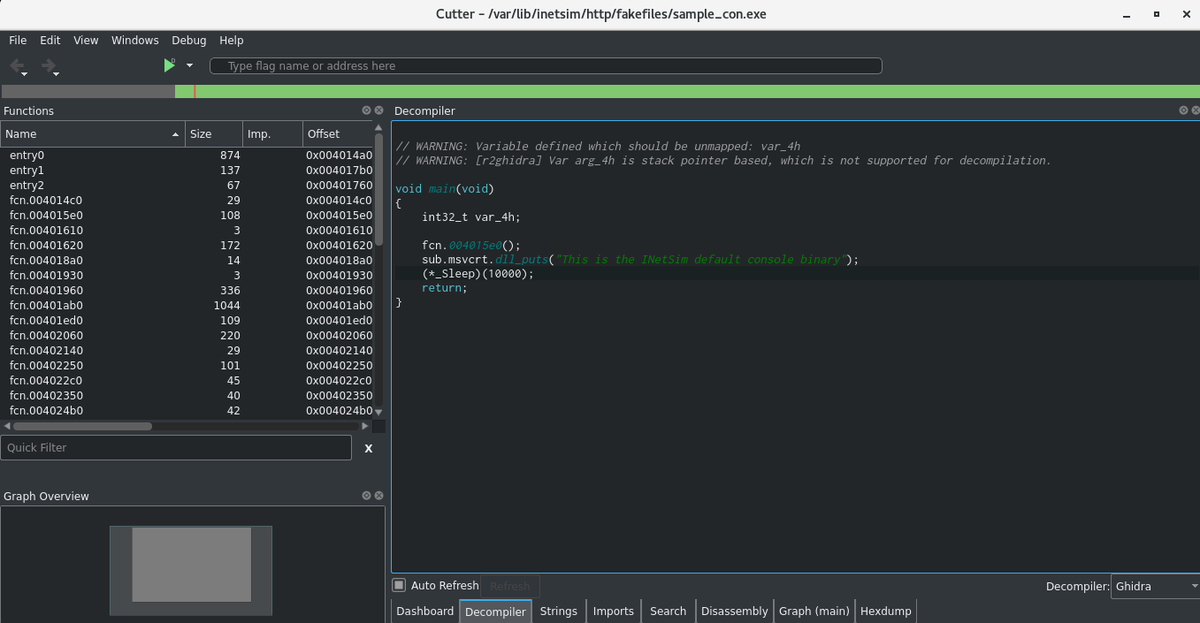
Task: Float the Graph Overview panel
Action: (366, 495)
